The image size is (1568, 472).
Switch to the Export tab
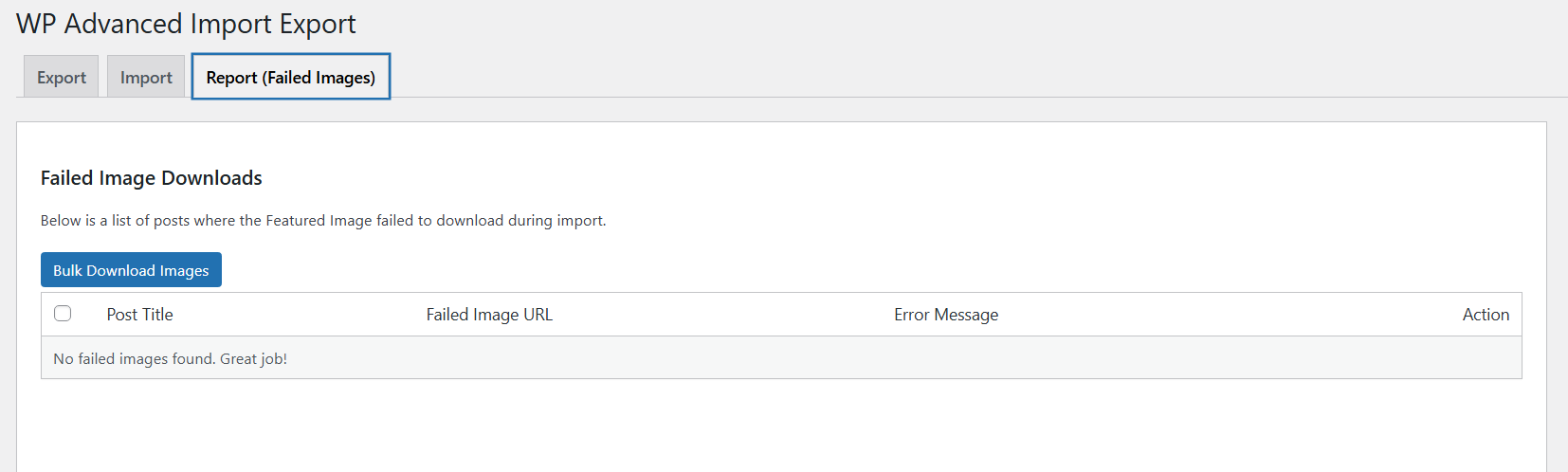62,78
